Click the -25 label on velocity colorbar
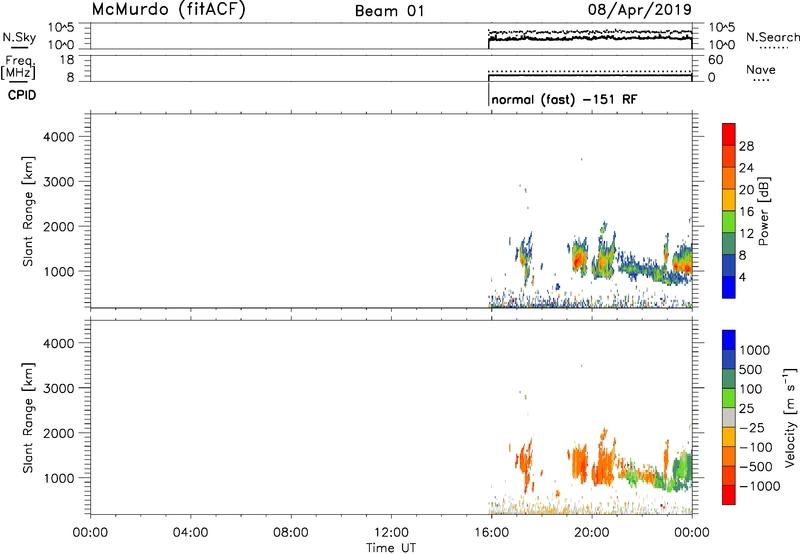 click(x=752, y=427)
